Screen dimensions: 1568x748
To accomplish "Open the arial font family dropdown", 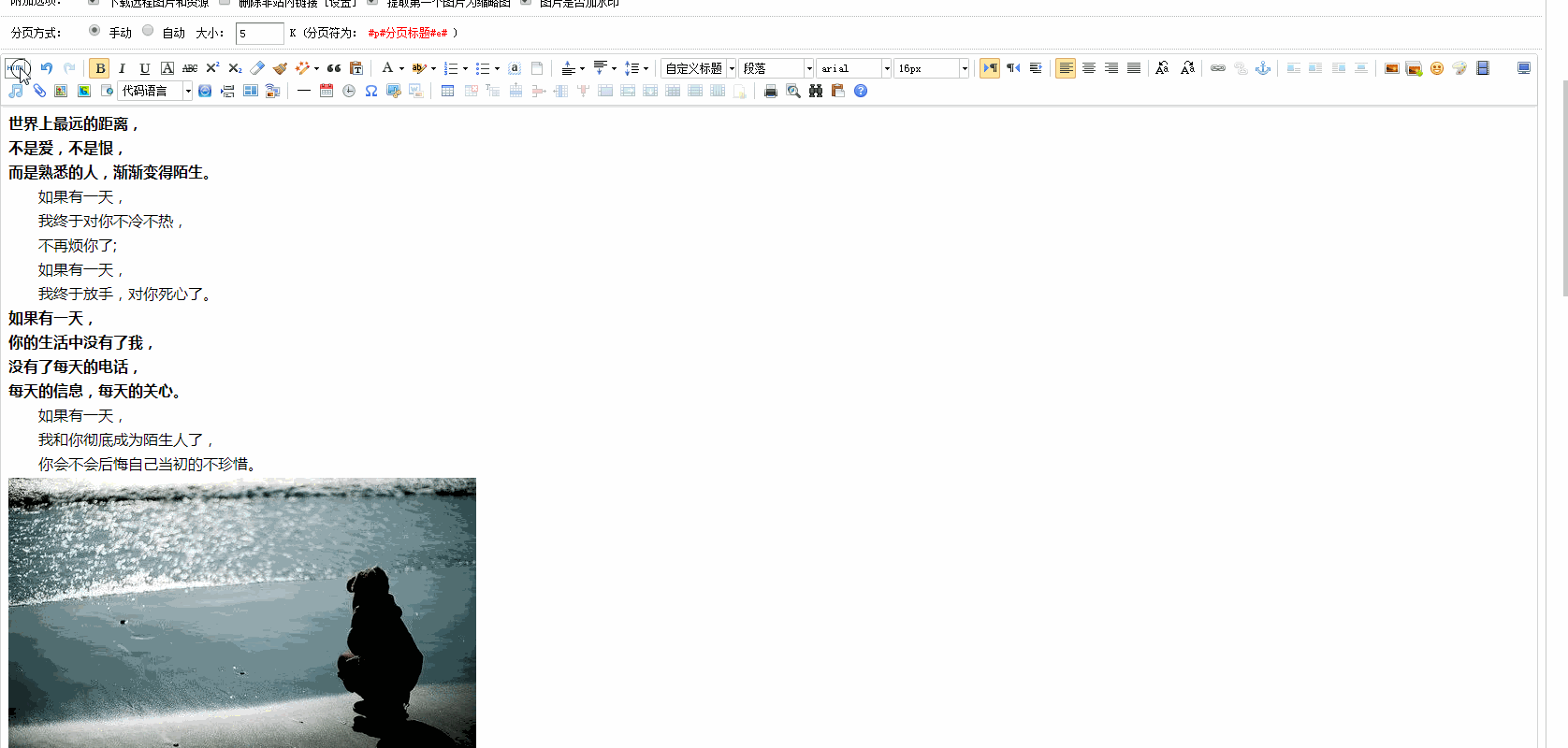I will click(854, 68).
